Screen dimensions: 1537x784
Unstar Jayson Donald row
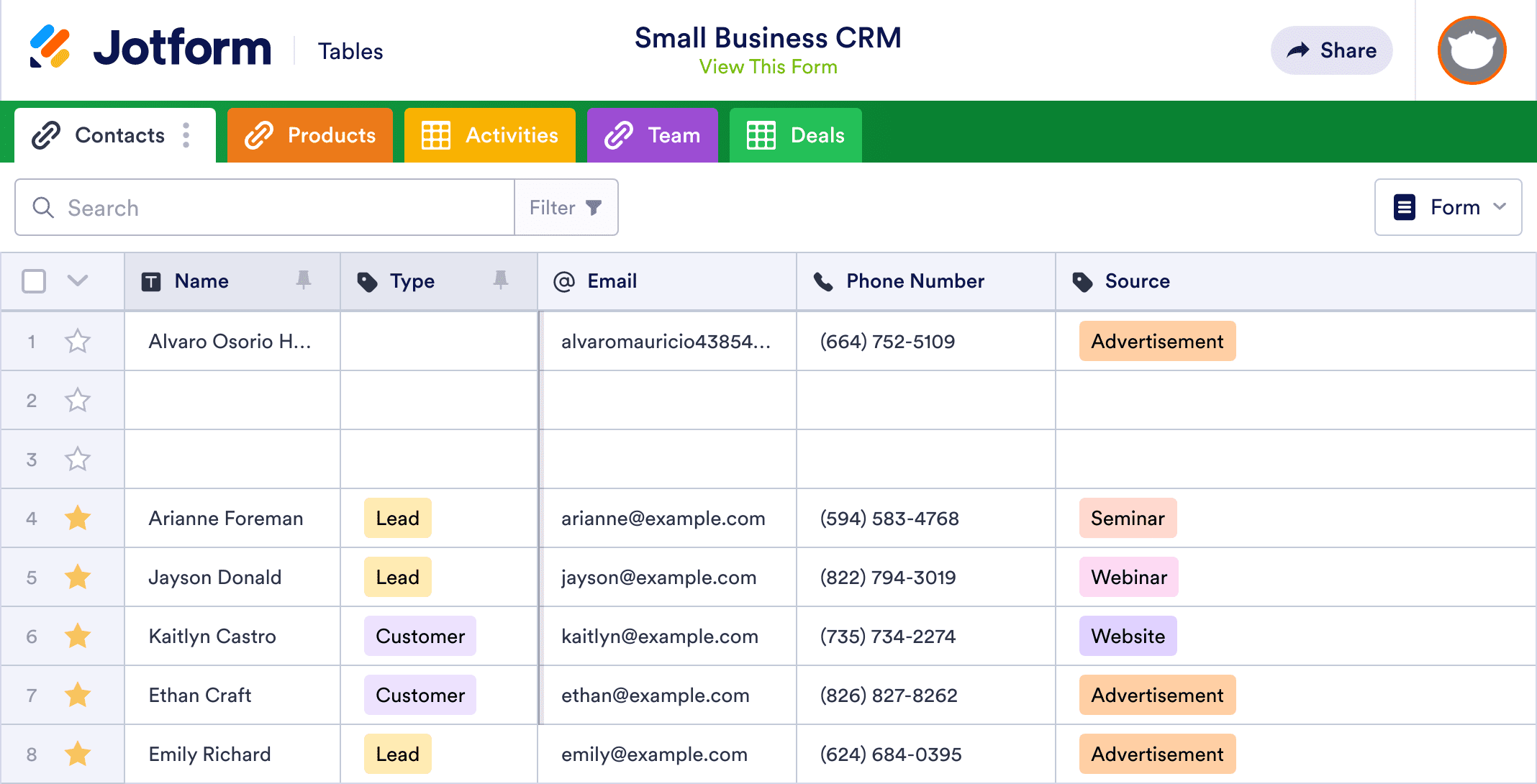[78, 577]
